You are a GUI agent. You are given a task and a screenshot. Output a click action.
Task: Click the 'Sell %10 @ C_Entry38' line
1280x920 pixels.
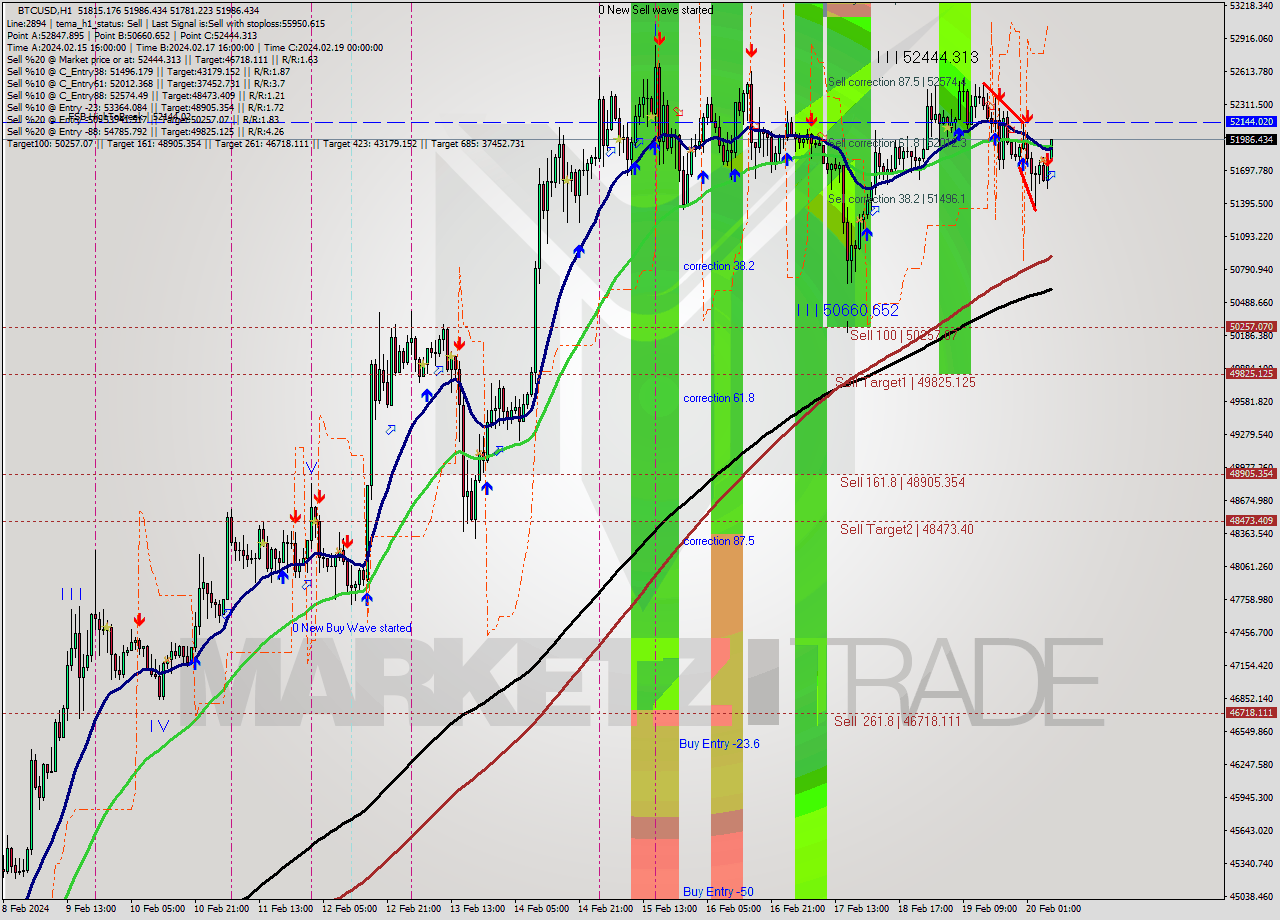tap(148, 71)
